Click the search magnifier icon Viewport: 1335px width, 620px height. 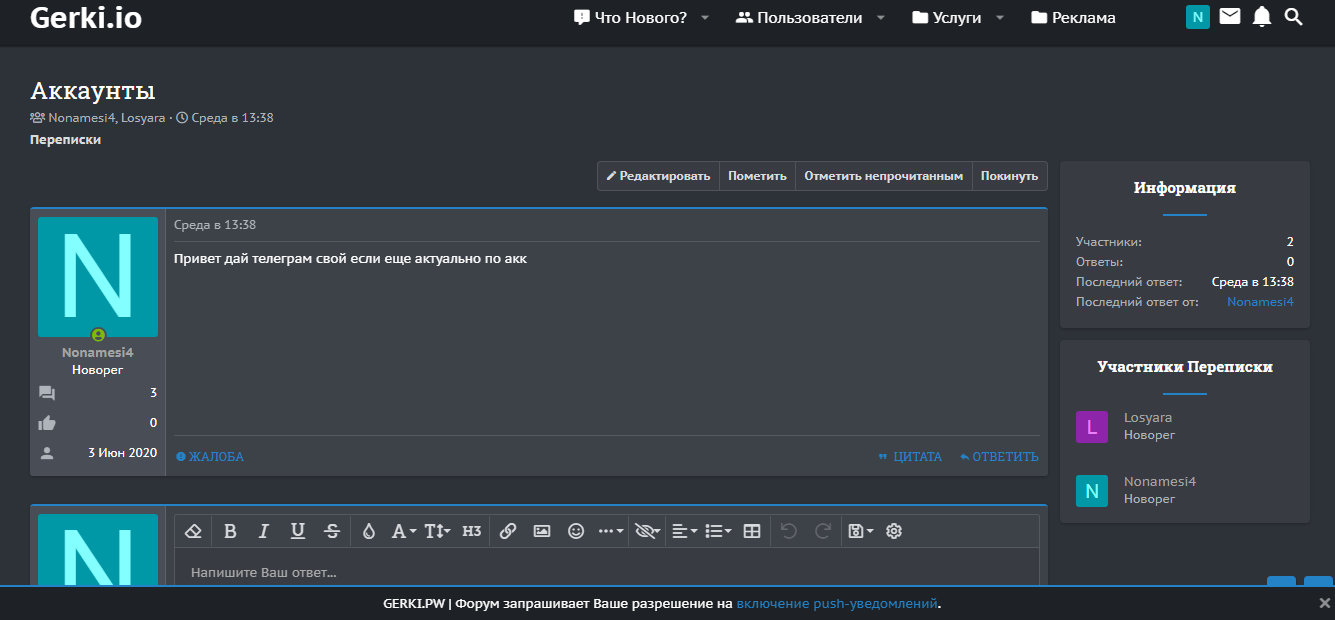pyautogui.click(x=1294, y=17)
